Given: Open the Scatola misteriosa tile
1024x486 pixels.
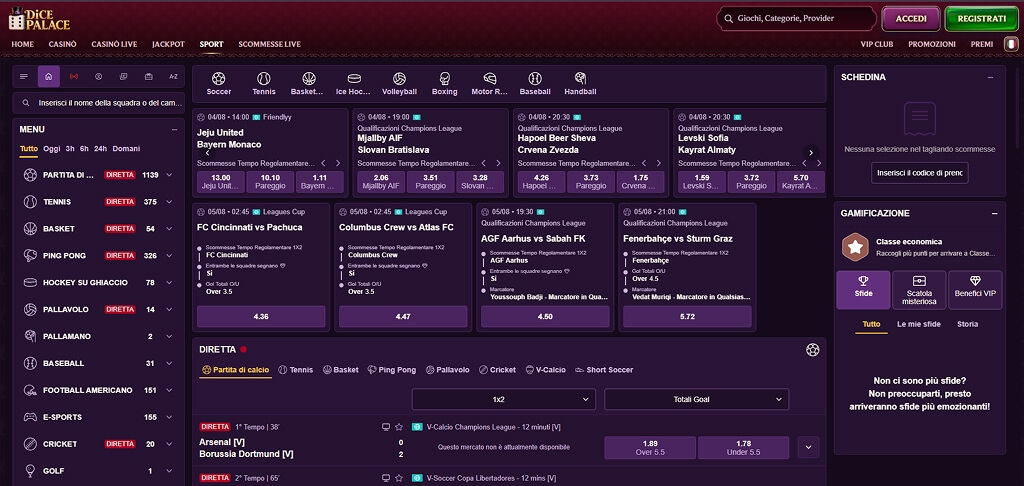Looking at the screenshot, I should click(919, 289).
